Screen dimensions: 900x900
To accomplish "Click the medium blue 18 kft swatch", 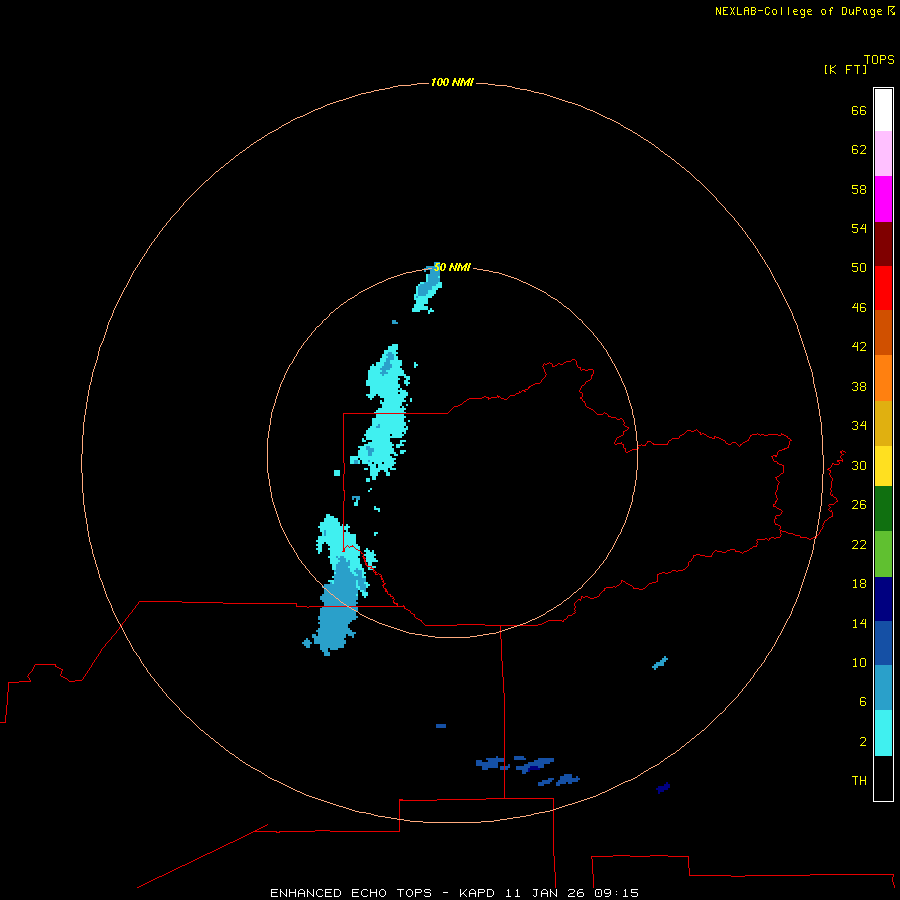I will tap(883, 642).
